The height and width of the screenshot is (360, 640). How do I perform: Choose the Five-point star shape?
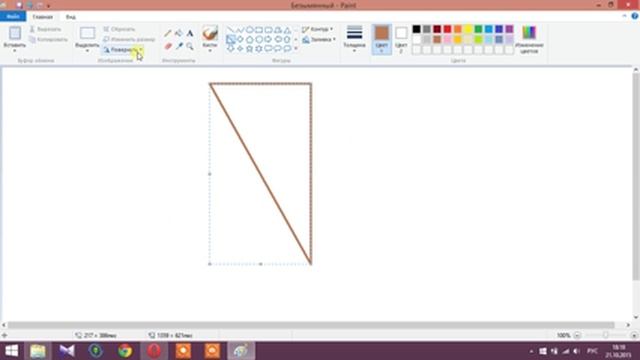click(249, 49)
